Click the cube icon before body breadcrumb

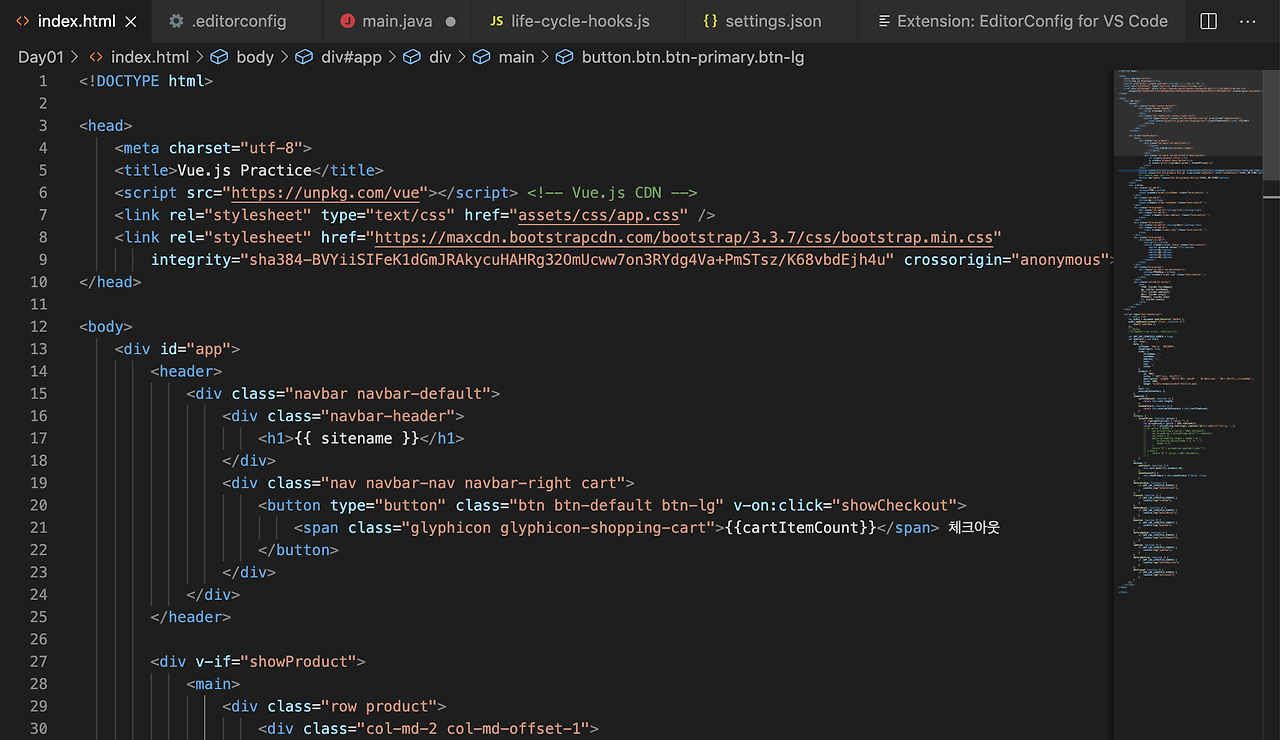click(x=219, y=57)
